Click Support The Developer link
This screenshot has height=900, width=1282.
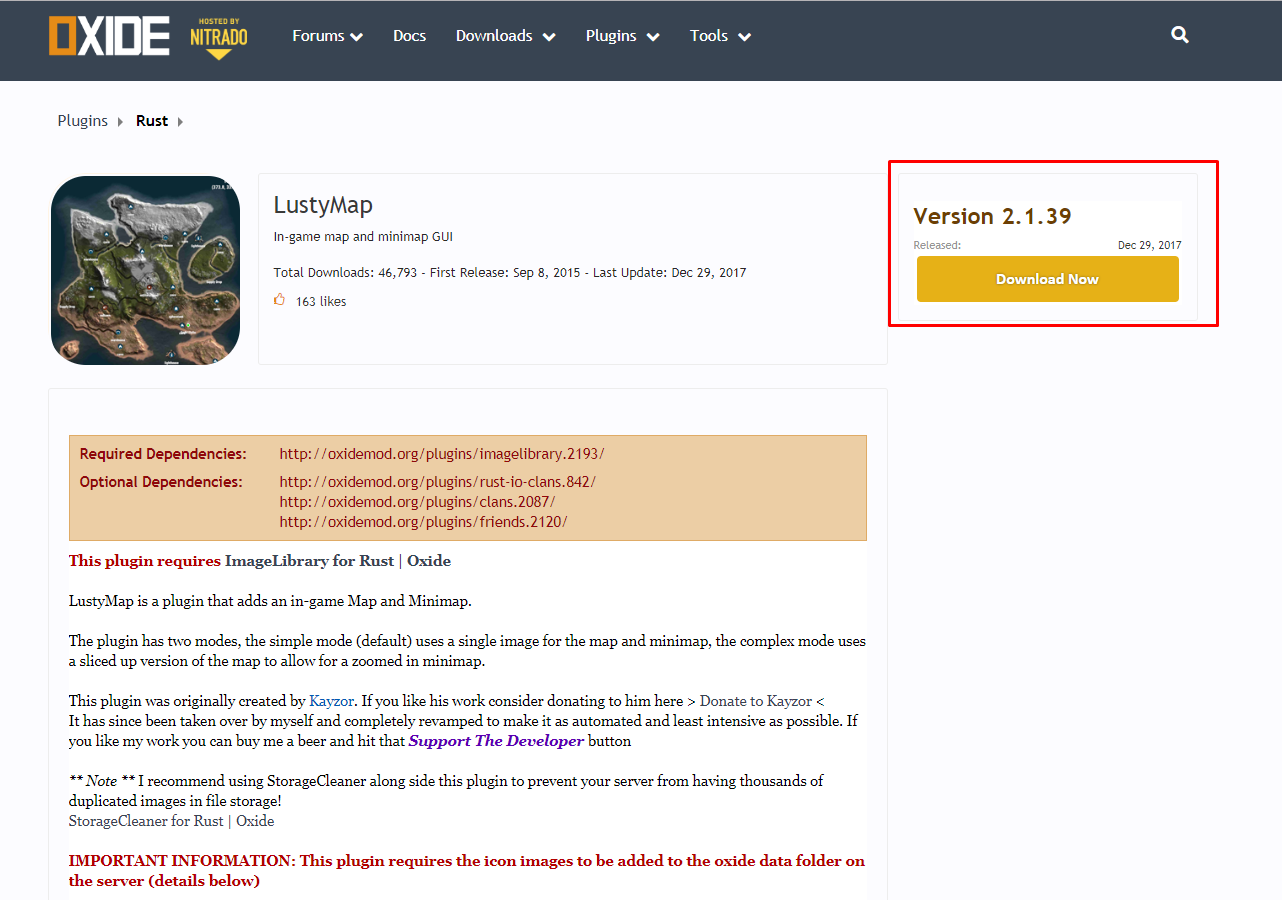click(x=496, y=741)
